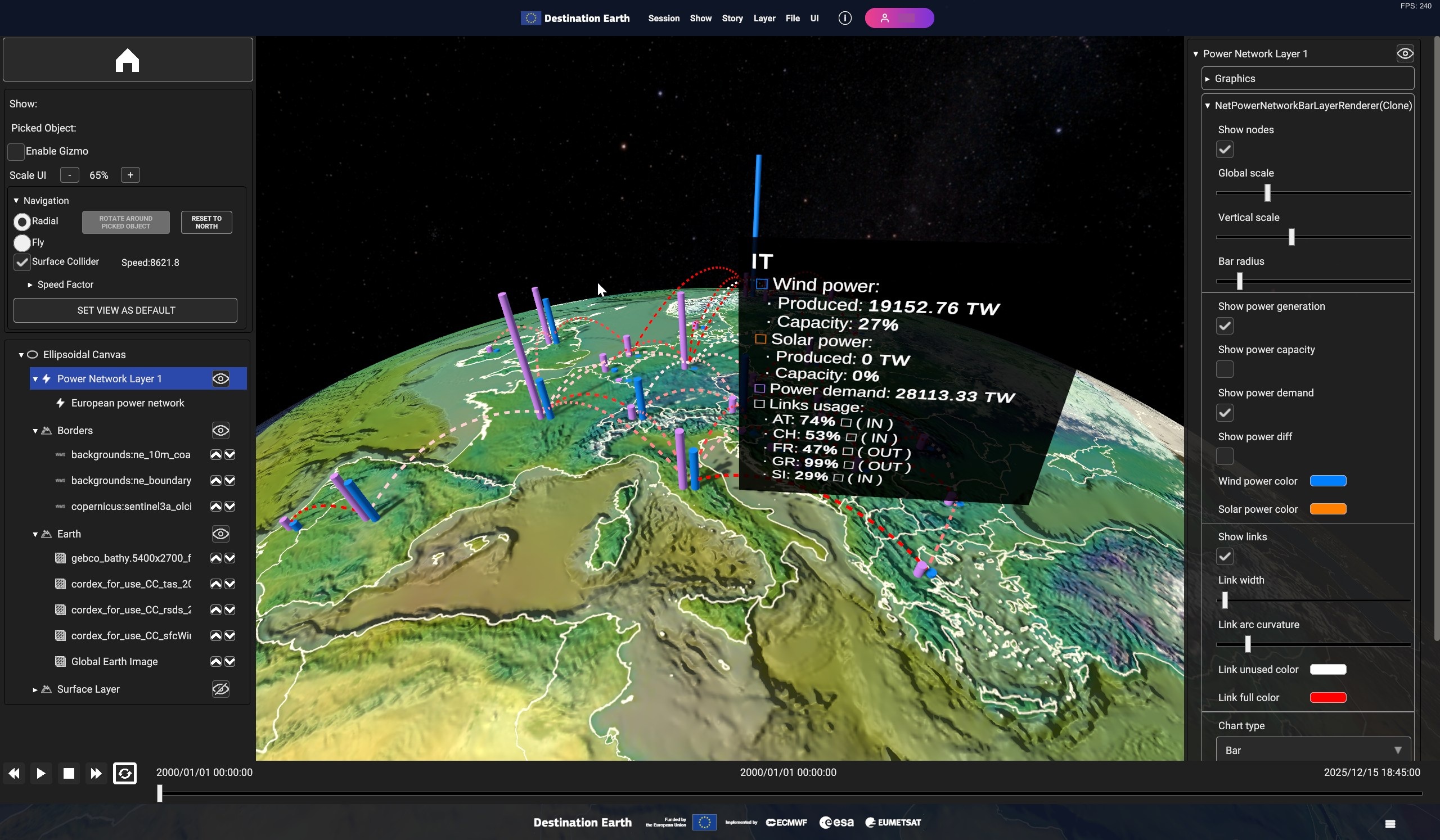The image size is (1440, 840).
Task: Hide the Borders layer eye icon
Action: [x=220, y=431]
